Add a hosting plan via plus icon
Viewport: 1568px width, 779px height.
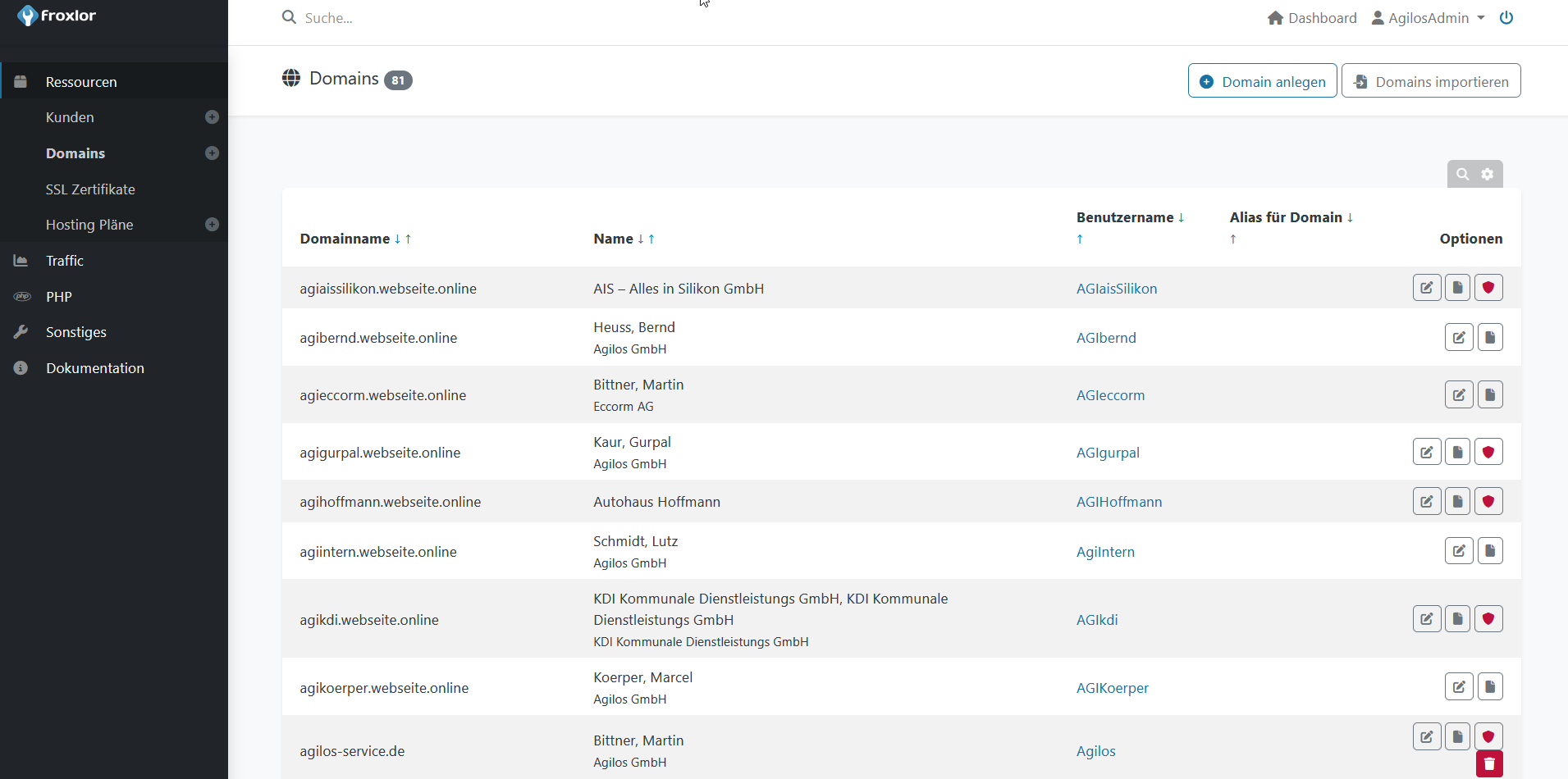point(212,225)
